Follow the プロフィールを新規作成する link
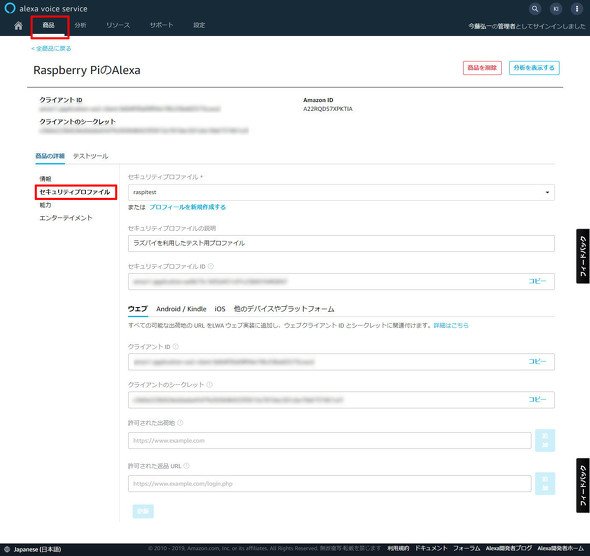590x556 pixels. (x=187, y=207)
